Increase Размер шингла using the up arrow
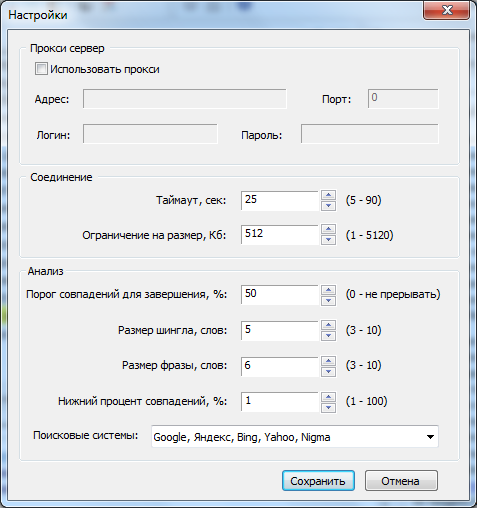Image resolution: width=479 pixels, height=508 pixels. tap(328, 325)
